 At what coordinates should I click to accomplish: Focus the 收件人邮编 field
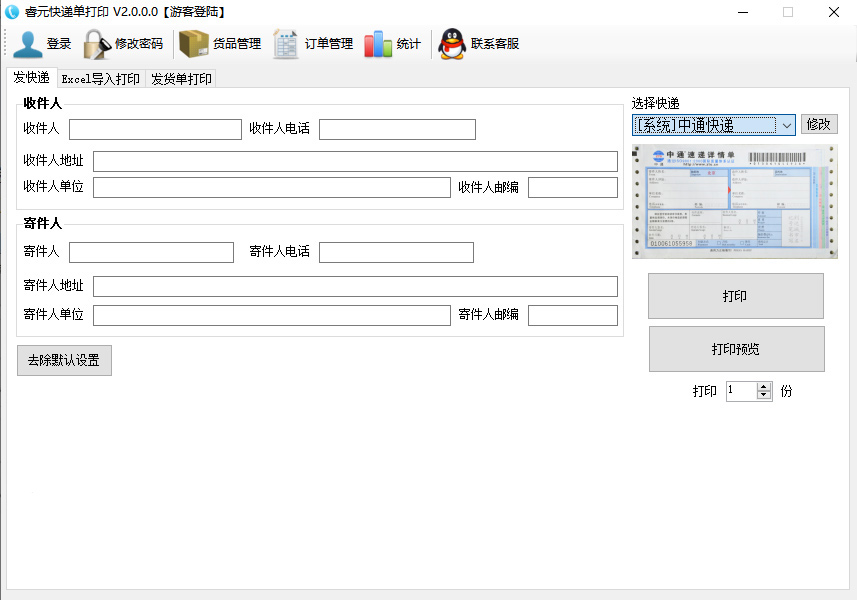point(573,187)
